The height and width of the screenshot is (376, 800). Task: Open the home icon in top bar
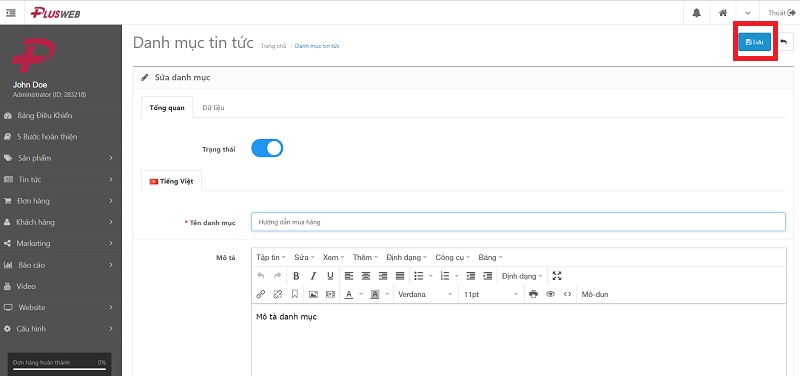coord(723,13)
